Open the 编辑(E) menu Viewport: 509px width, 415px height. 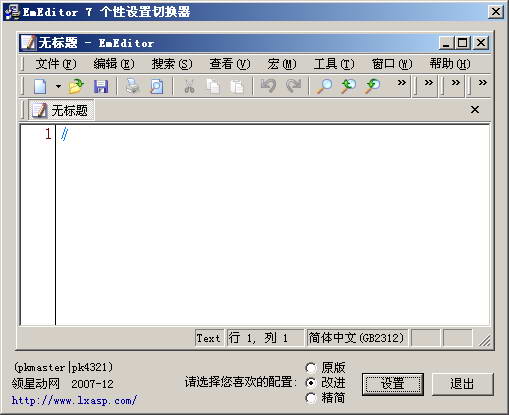tap(114, 64)
